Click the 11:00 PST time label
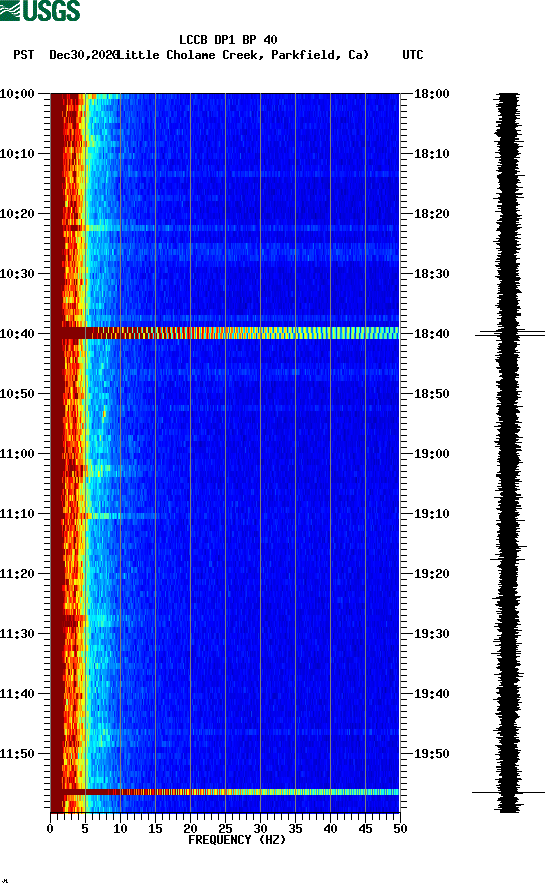552x892 pixels. (x=17, y=454)
